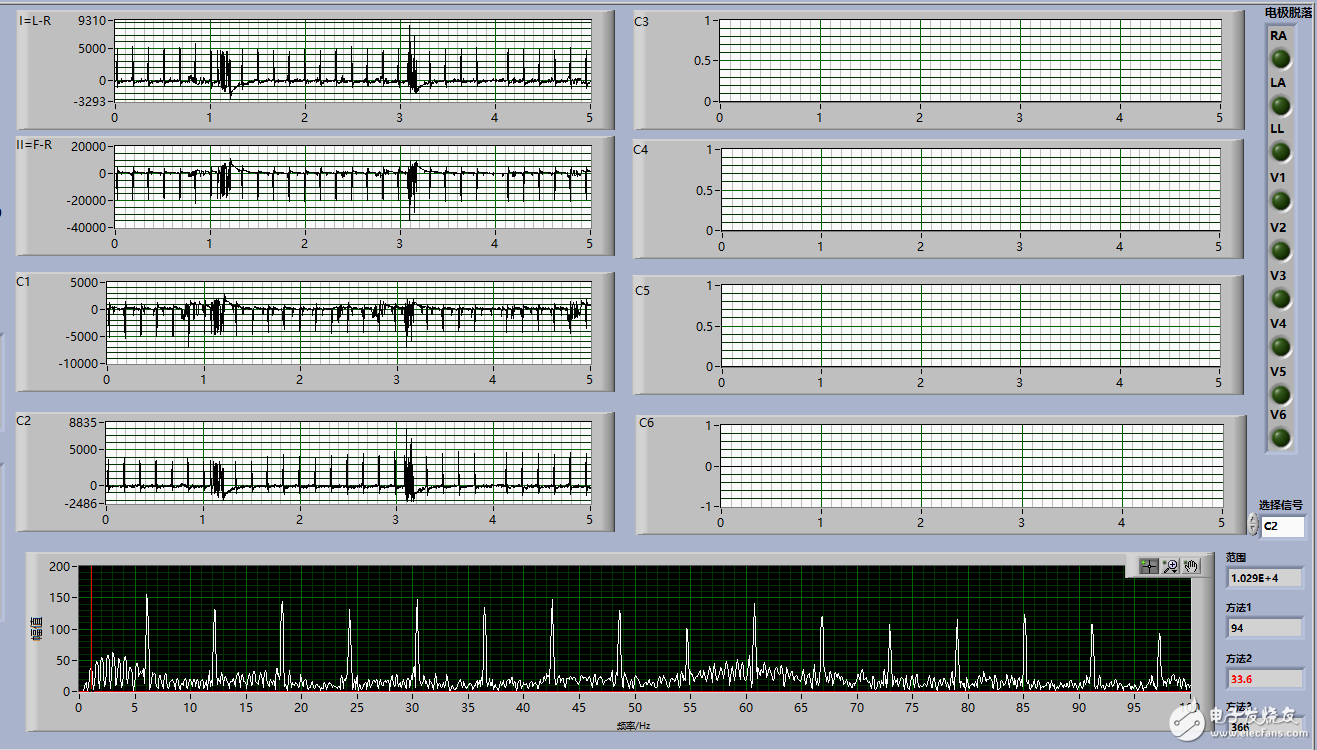This screenshot has height=750, width=1317.
Task: Click the 方法1 label
Action: (1239, 607)
